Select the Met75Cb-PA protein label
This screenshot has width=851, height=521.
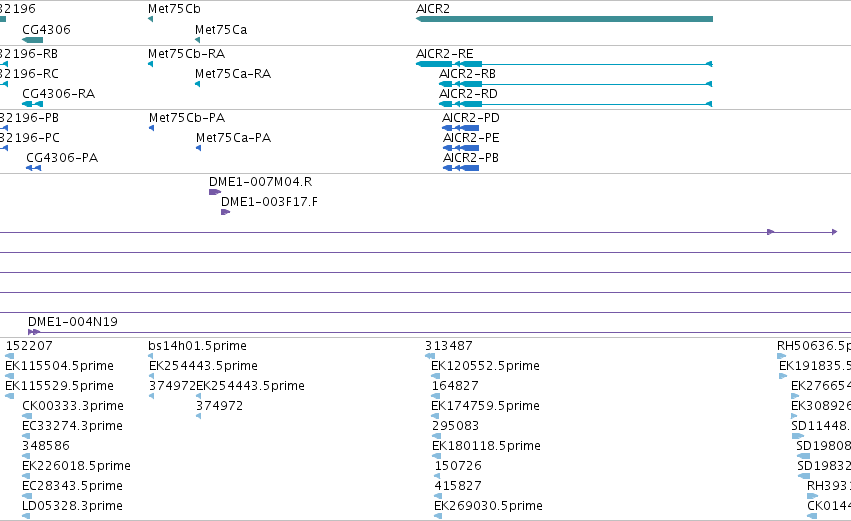pos(187,118)
